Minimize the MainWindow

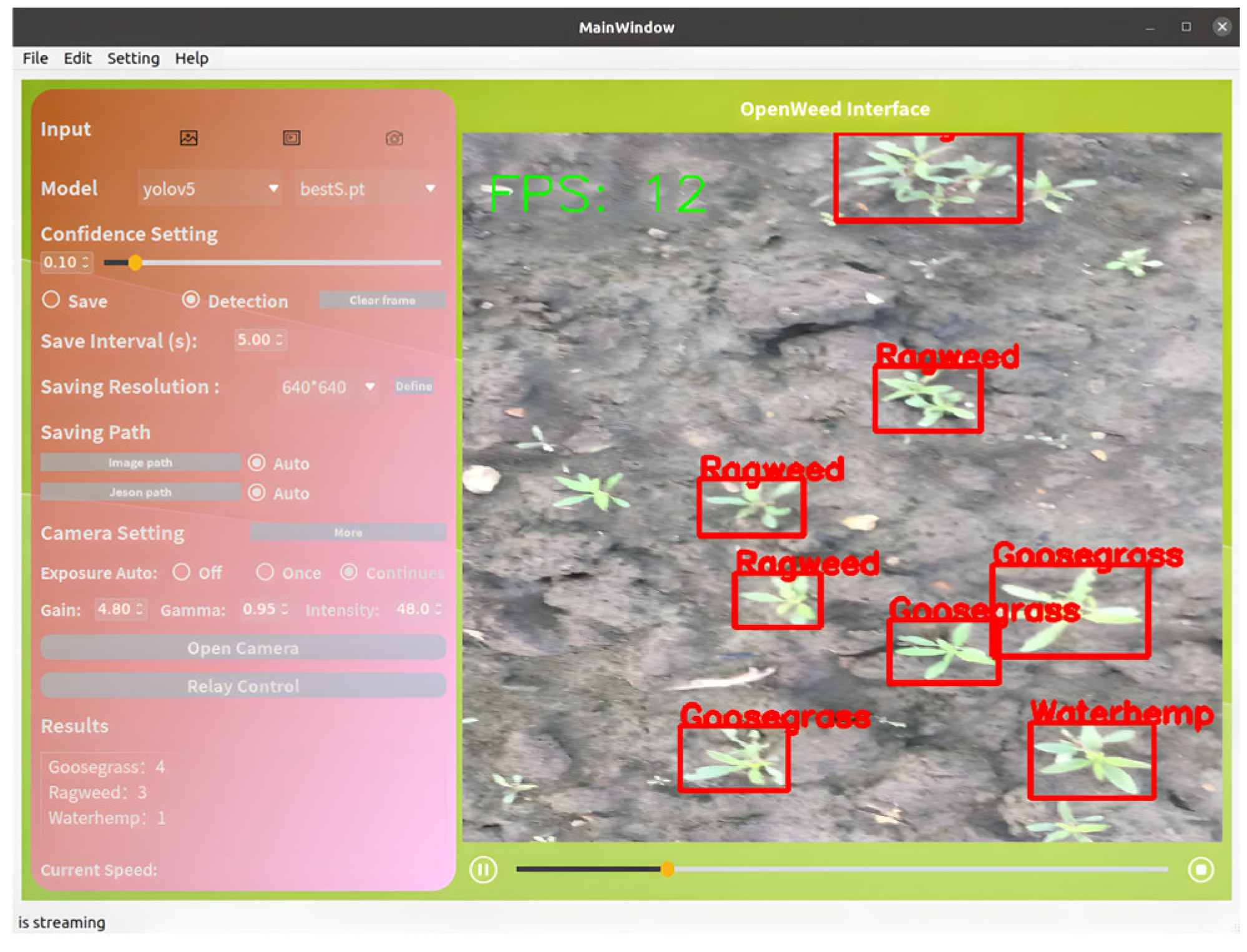coord(1150,28)
